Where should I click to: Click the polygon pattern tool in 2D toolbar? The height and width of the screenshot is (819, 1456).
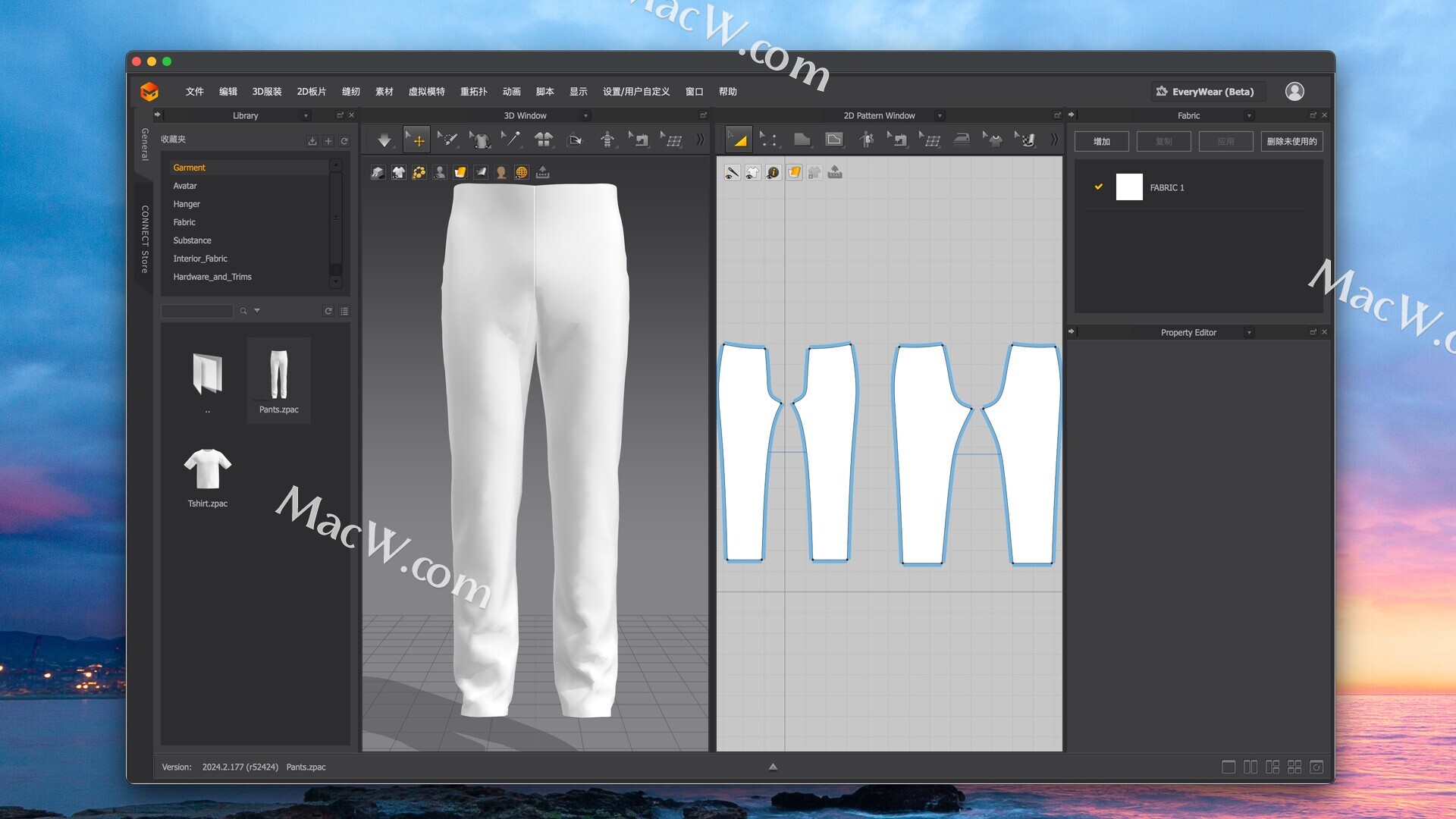[x=802, y=140]
